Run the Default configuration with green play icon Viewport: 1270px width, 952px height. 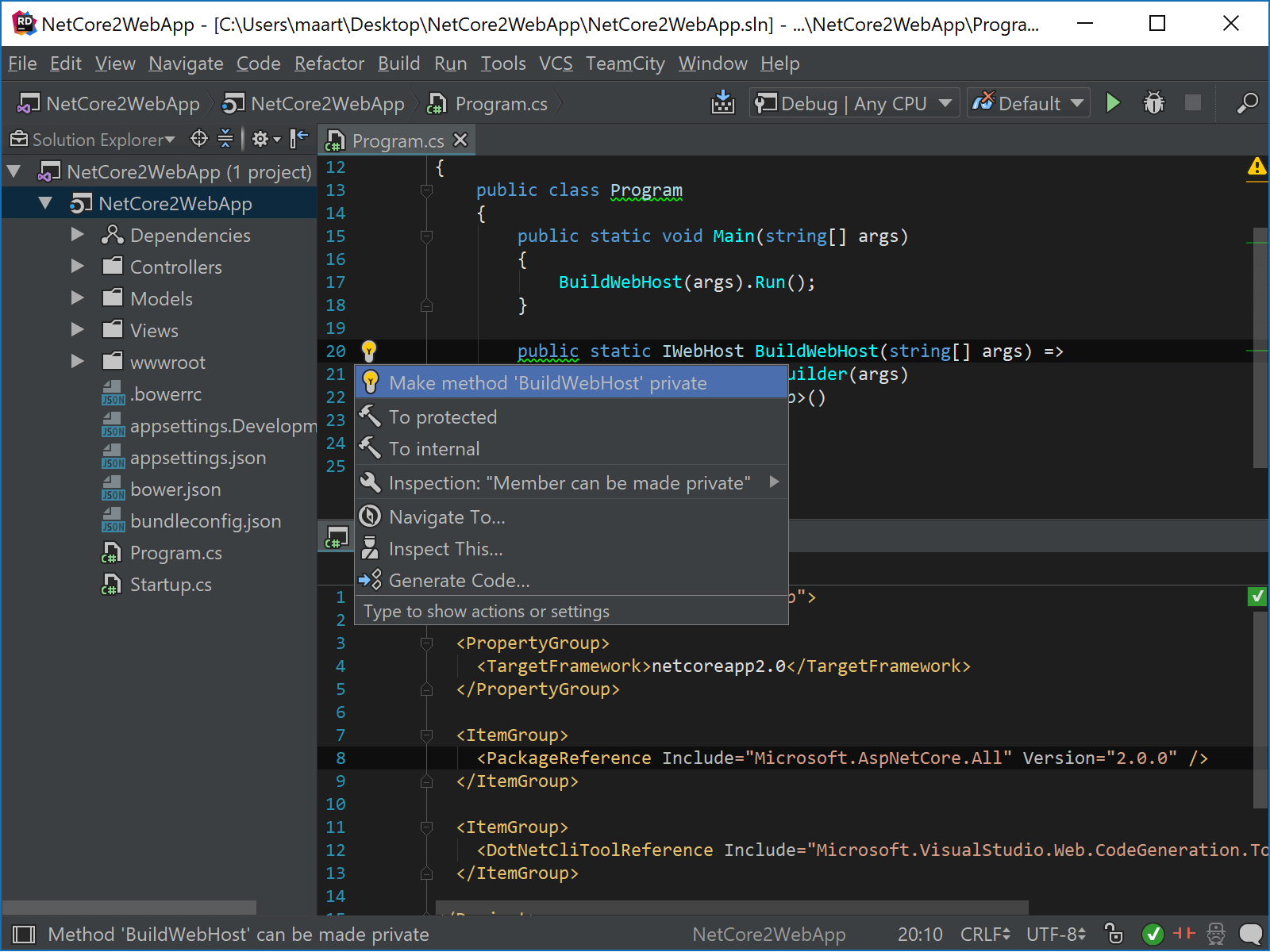tap(1113, 103)
